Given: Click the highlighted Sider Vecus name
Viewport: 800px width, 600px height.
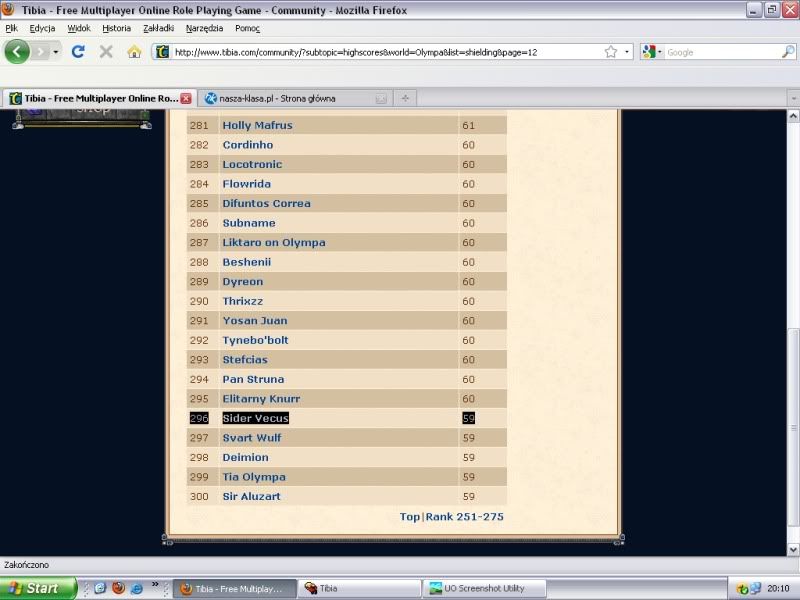Looking at the screenshot, I should click(256, 418).
